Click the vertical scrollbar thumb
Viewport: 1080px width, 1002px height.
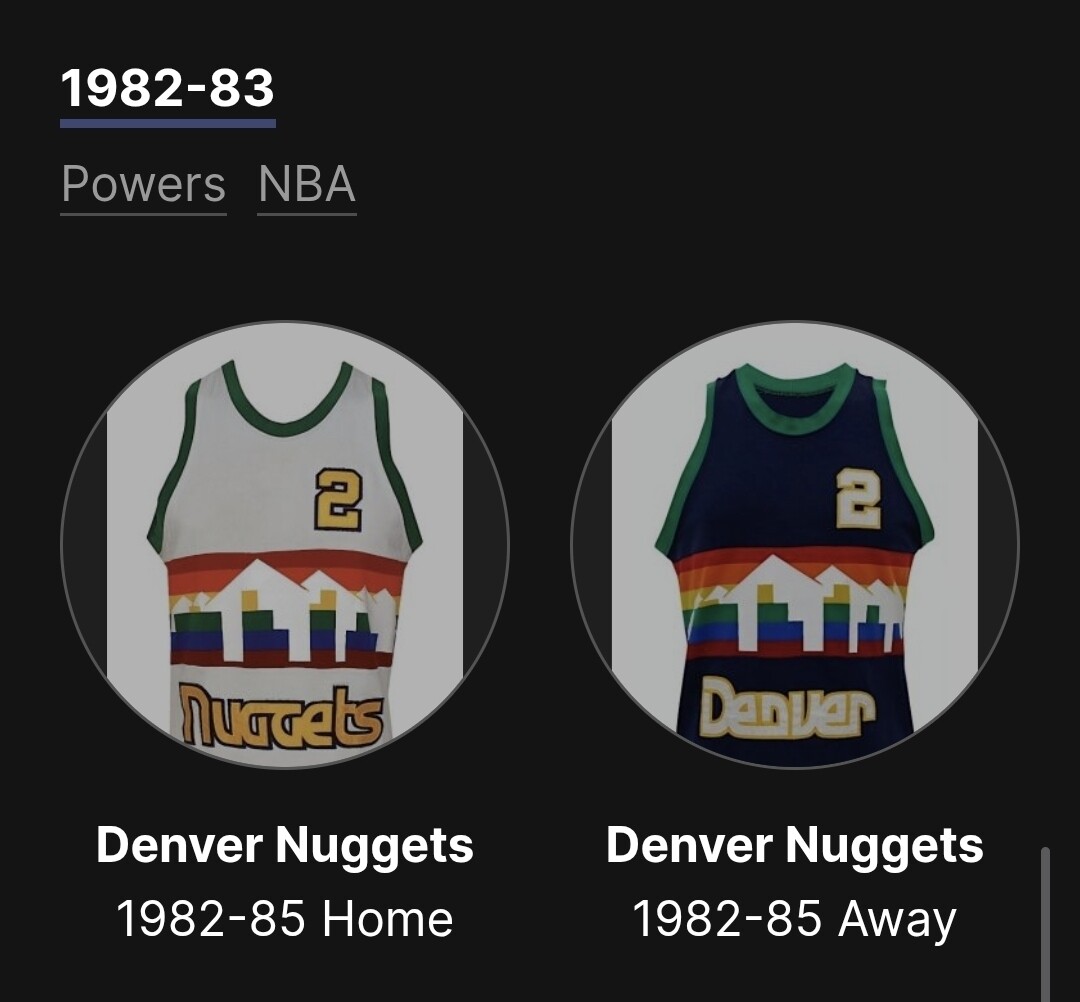tap(1045, 923)
